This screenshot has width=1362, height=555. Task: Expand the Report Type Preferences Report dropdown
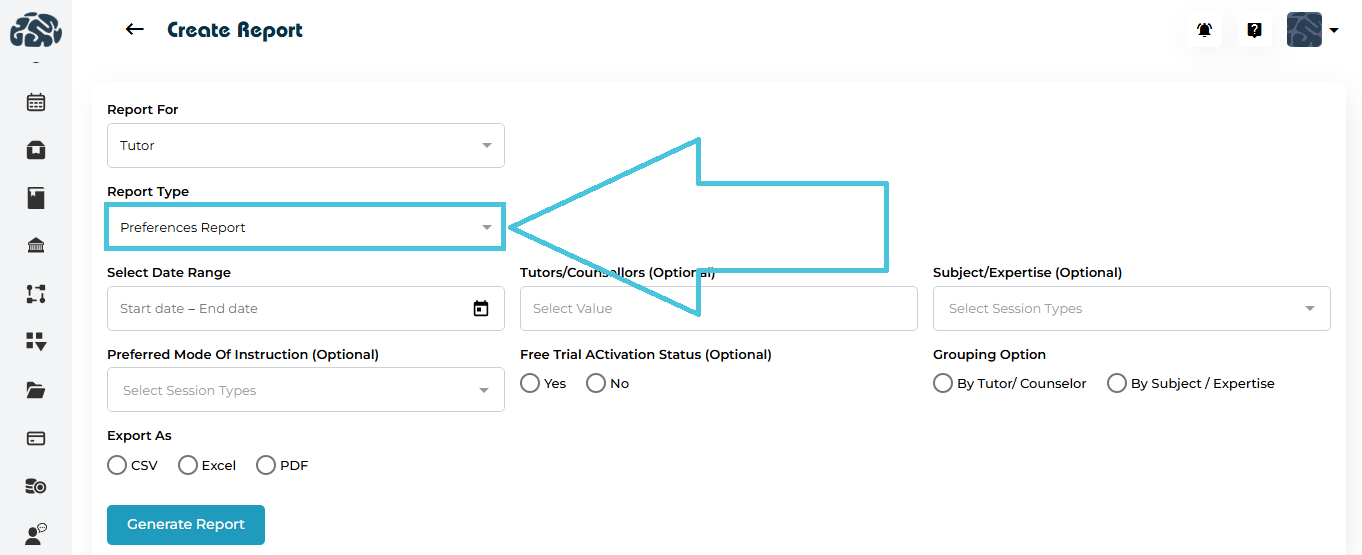click(305, 228)
